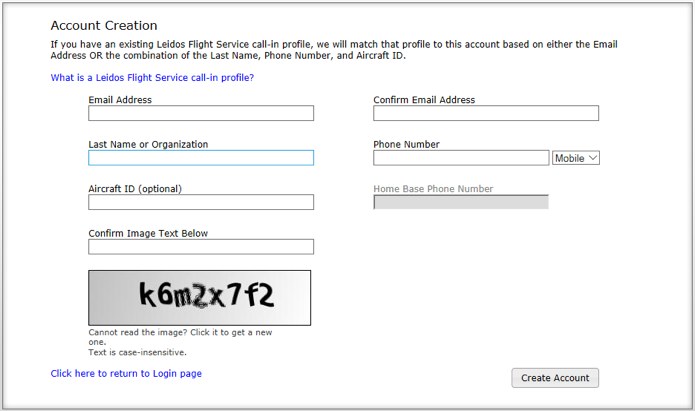Open the Mobile phone type dropdown
Image resolution: width=695 pixels, height=411 pixels.
[576, 158]
